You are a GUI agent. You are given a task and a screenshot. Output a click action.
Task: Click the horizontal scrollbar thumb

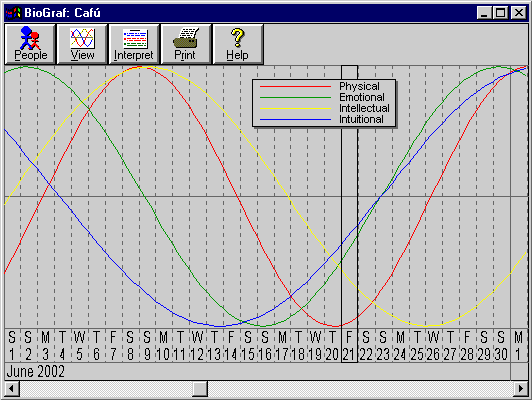click(x=200, y=388)
